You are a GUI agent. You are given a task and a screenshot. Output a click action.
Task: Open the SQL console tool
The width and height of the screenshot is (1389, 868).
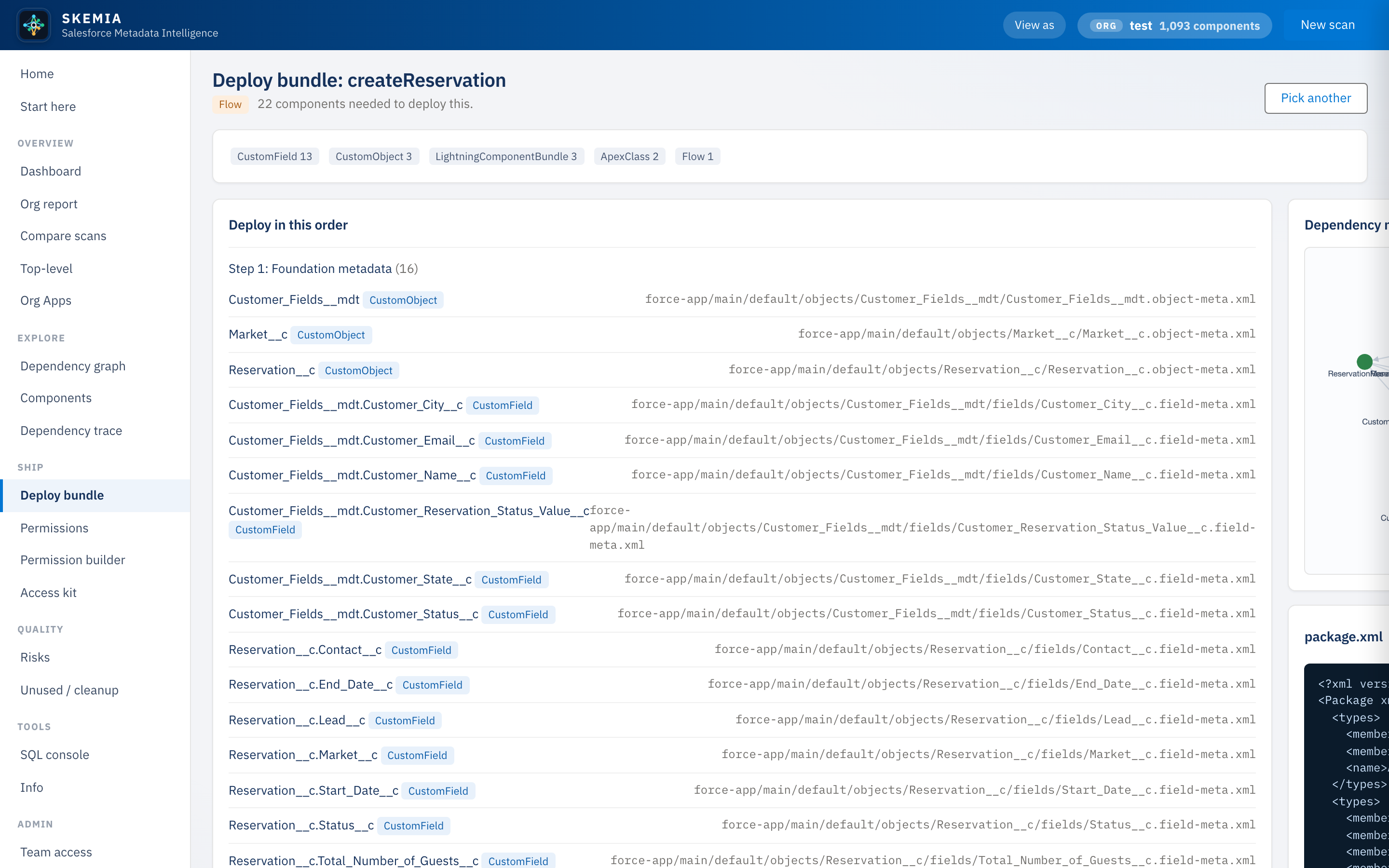tap(95, 754)
